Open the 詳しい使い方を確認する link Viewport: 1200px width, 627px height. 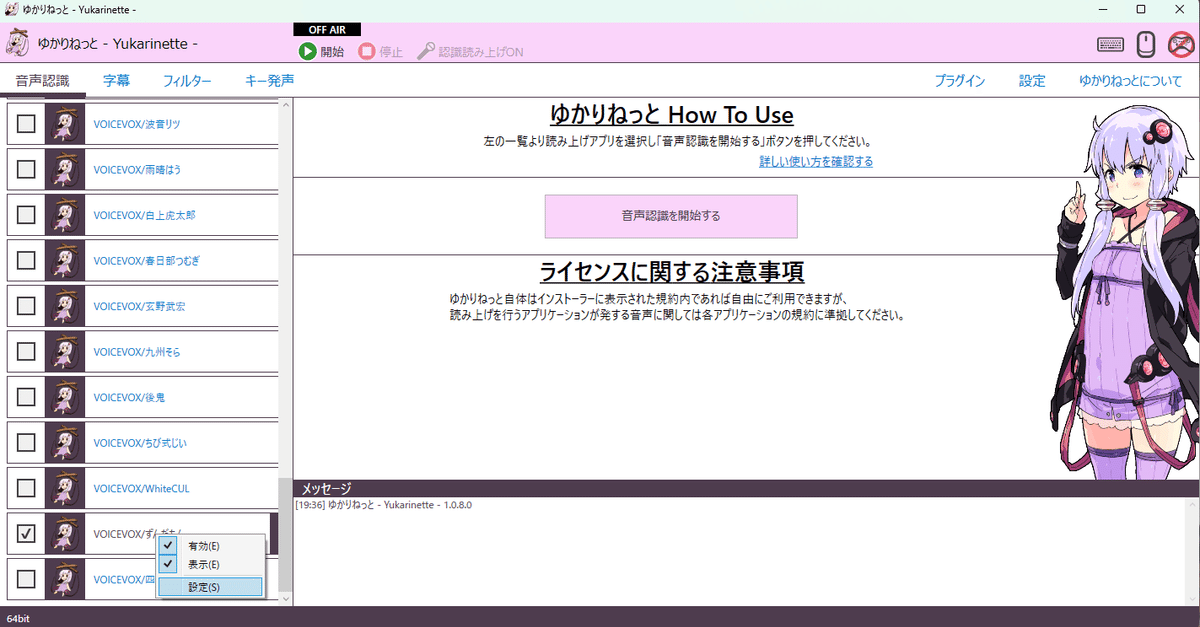click(816, 161)
